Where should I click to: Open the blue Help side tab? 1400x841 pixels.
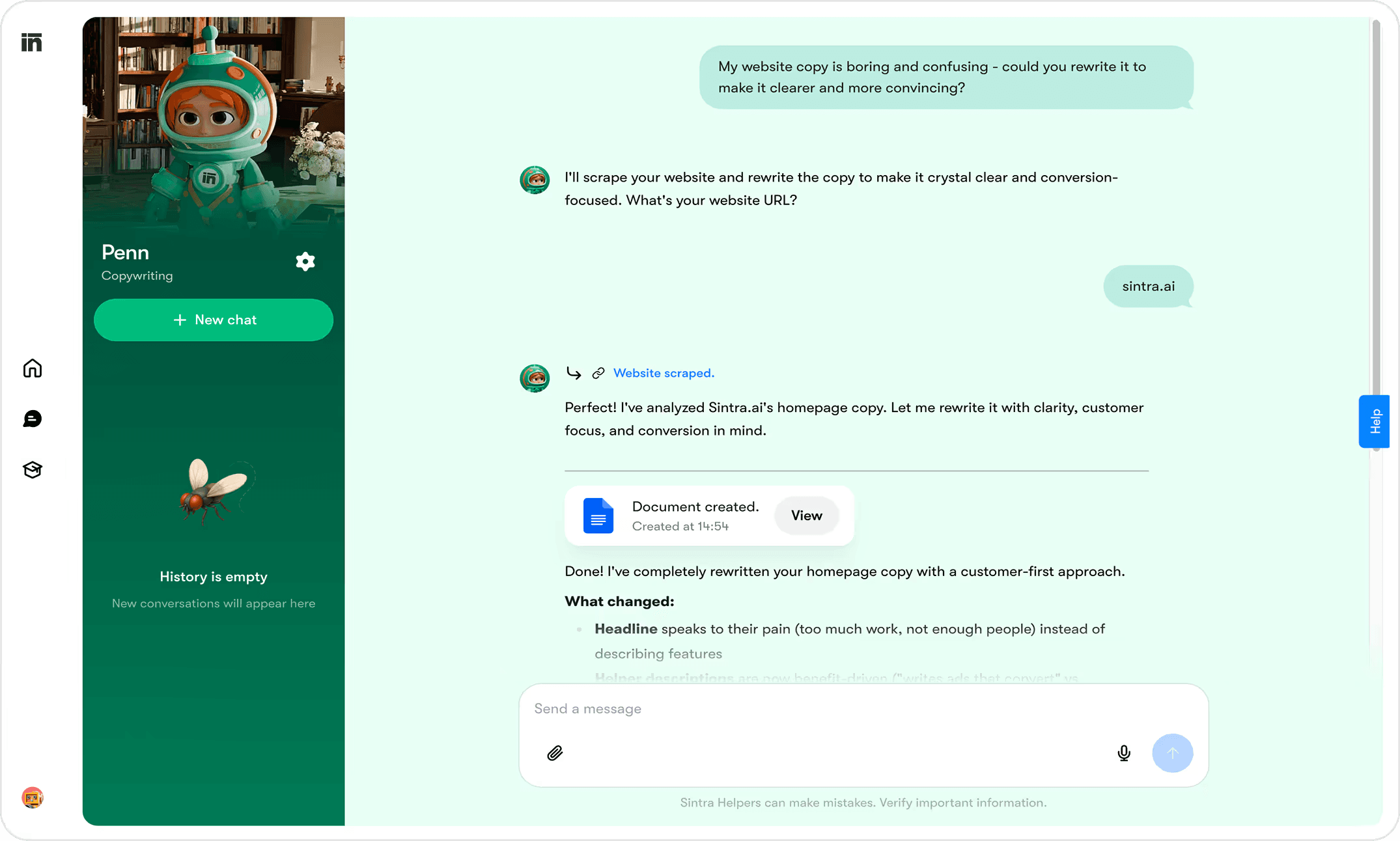pos(1374,421)
